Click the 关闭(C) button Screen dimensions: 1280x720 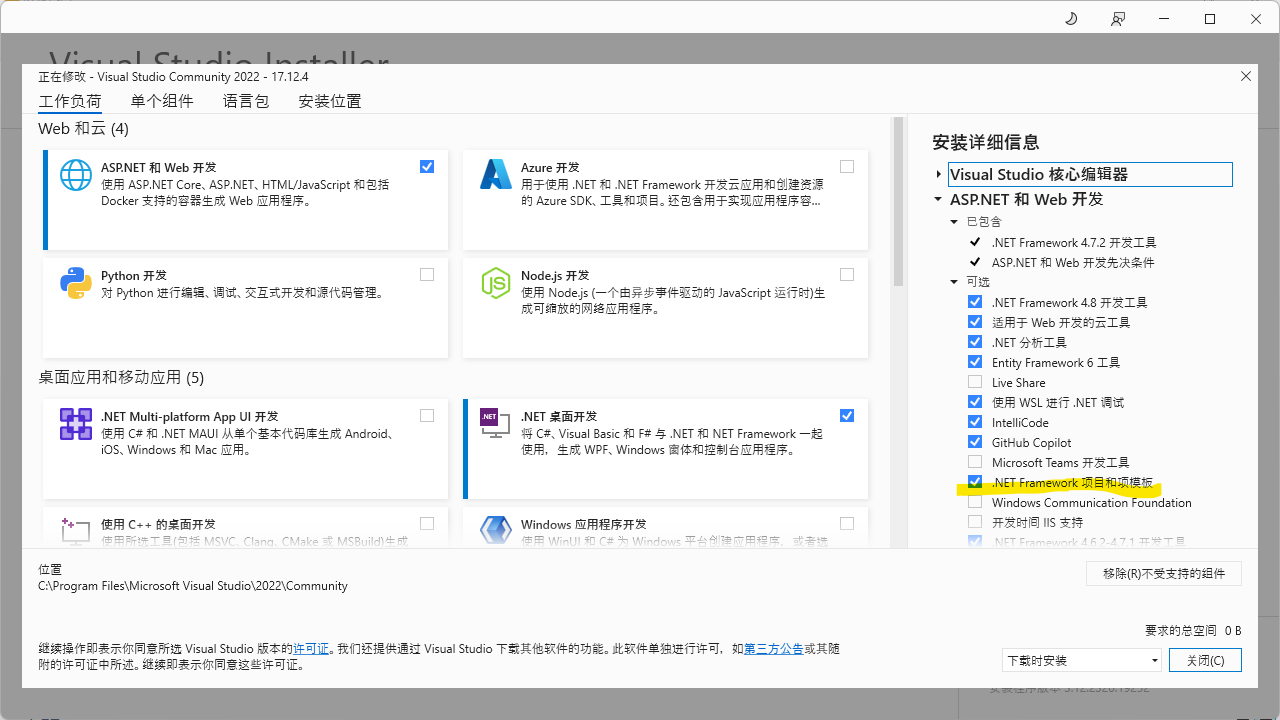pos(1205,660)
